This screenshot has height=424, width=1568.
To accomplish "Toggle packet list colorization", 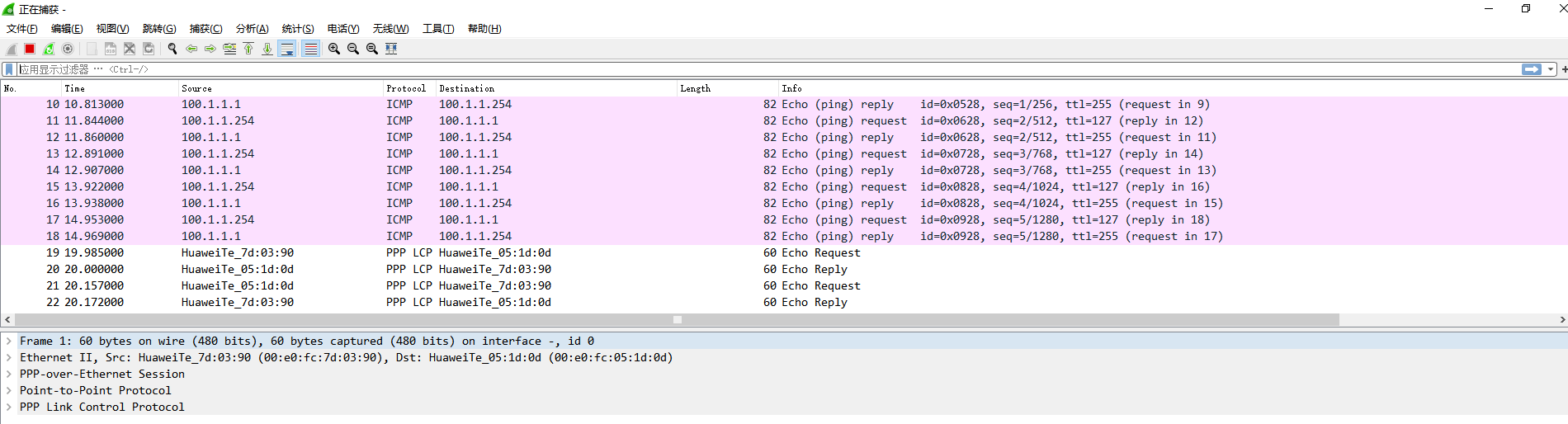I will coord(310,49).
